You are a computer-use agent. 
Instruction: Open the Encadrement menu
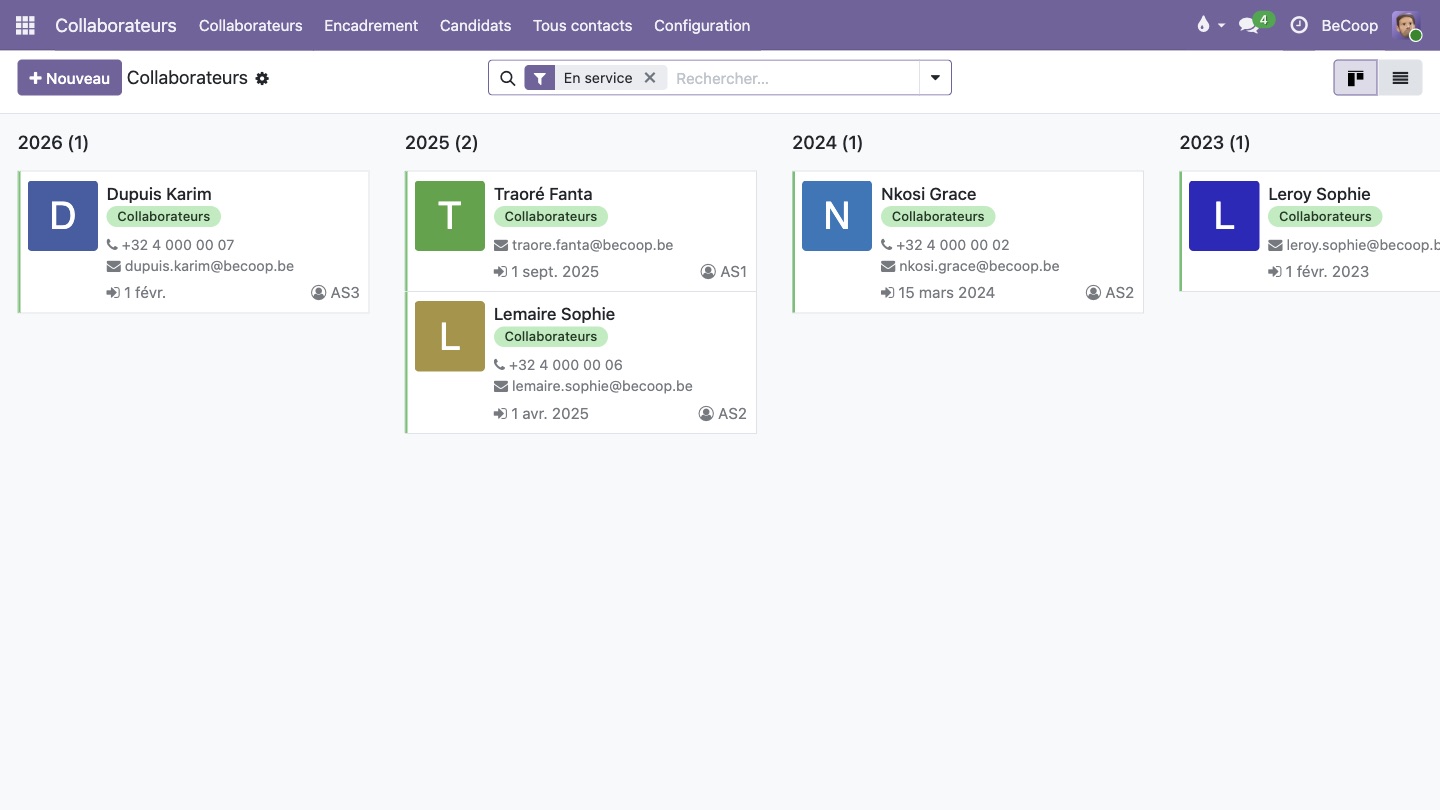(371, 25)
